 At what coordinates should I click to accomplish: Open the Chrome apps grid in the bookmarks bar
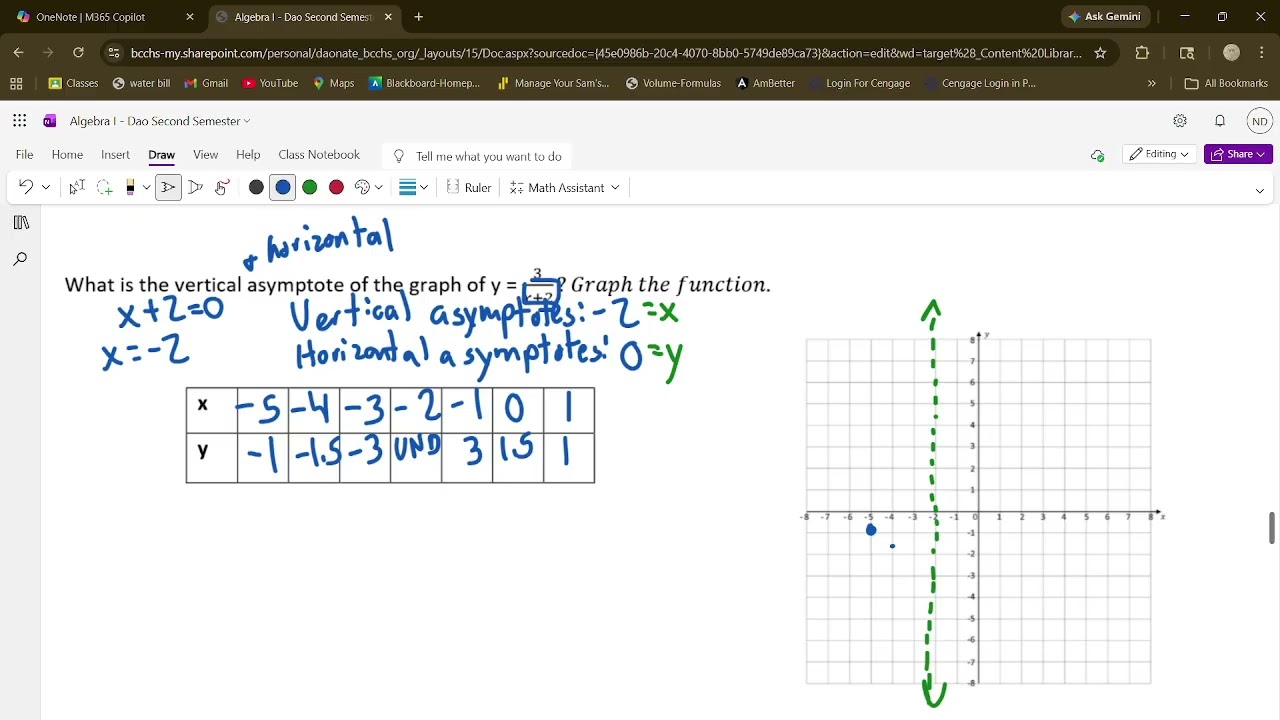coord(16,83)
